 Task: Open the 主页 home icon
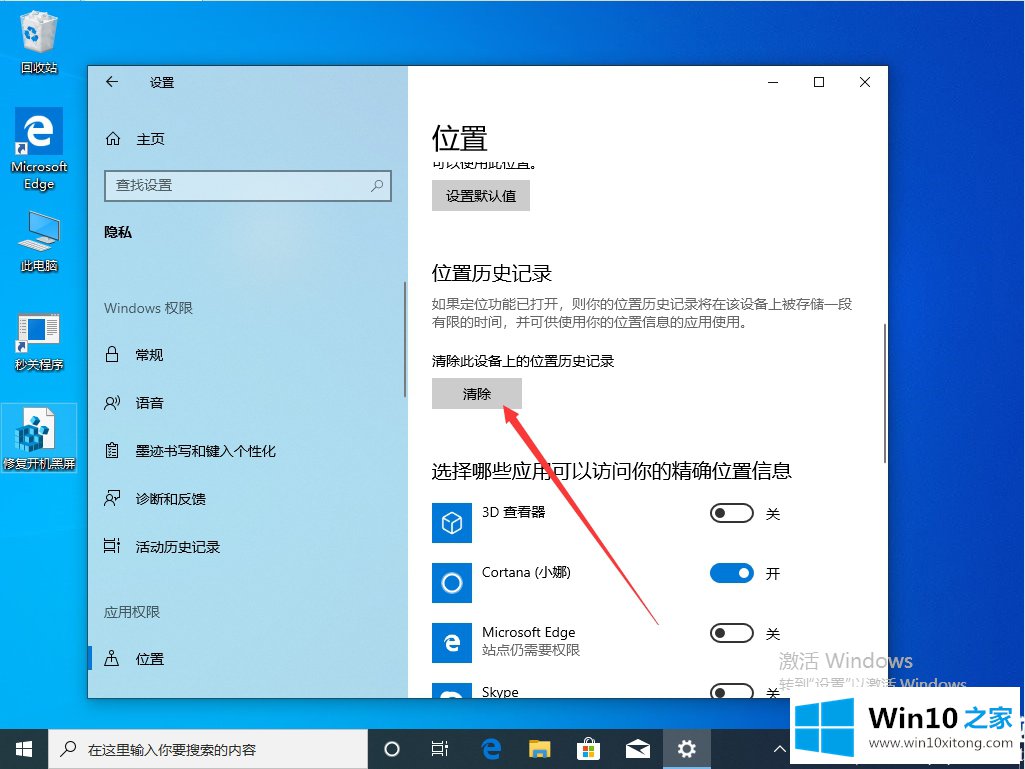113,139
